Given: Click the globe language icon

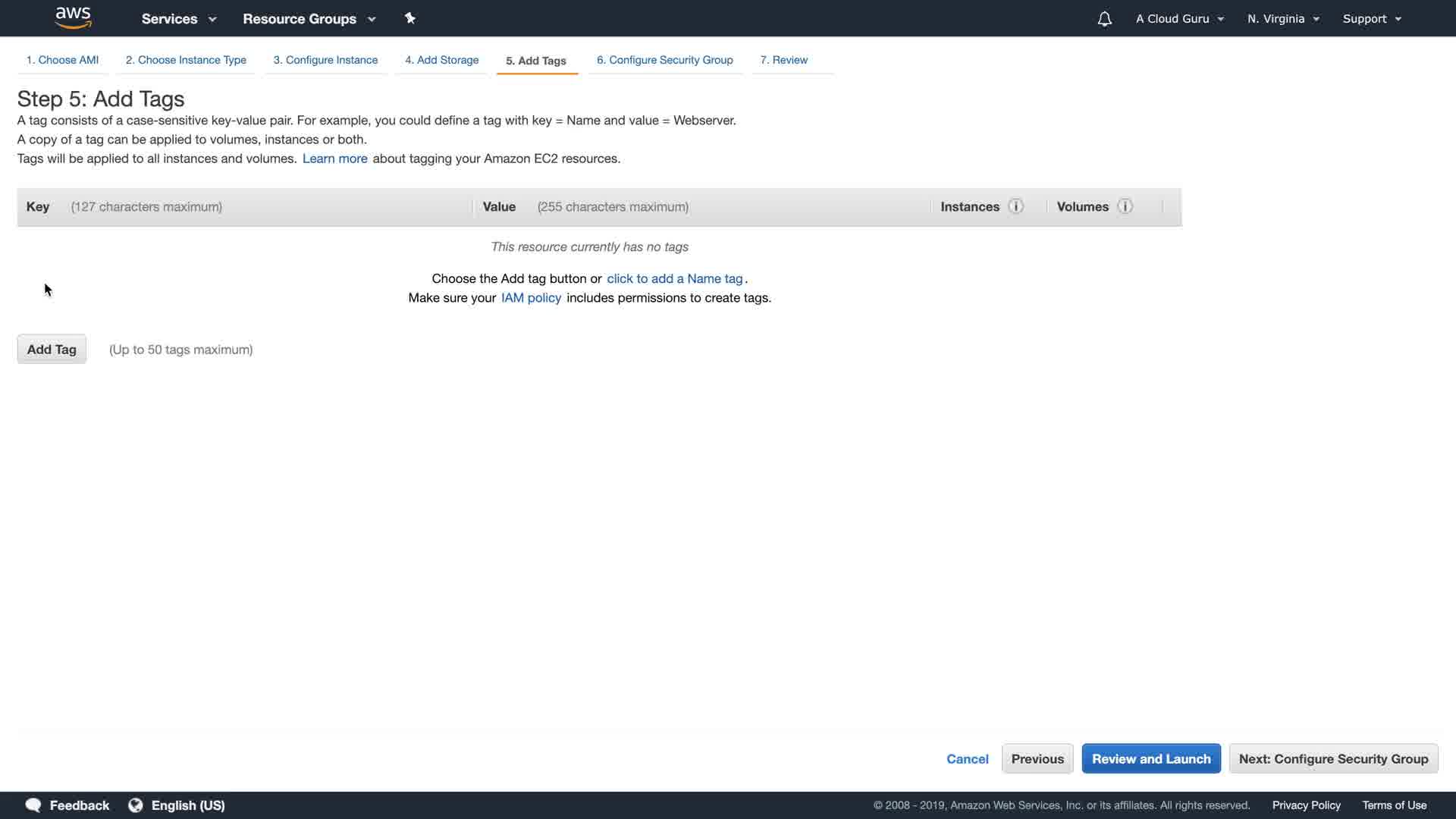Looking at the screenshot, I should click(136, 805).
